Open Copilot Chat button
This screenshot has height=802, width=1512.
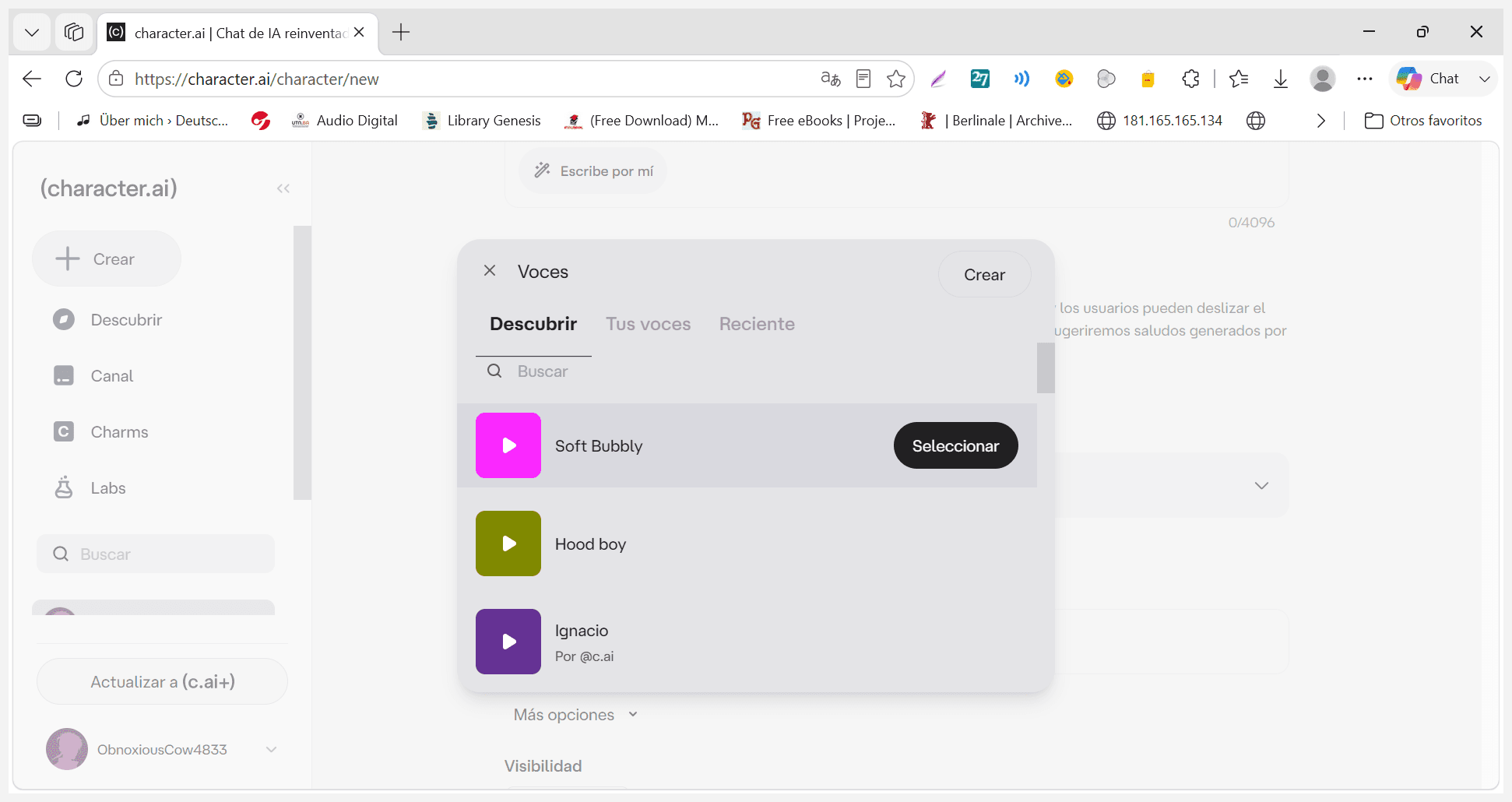click(x=1428, y=79)
